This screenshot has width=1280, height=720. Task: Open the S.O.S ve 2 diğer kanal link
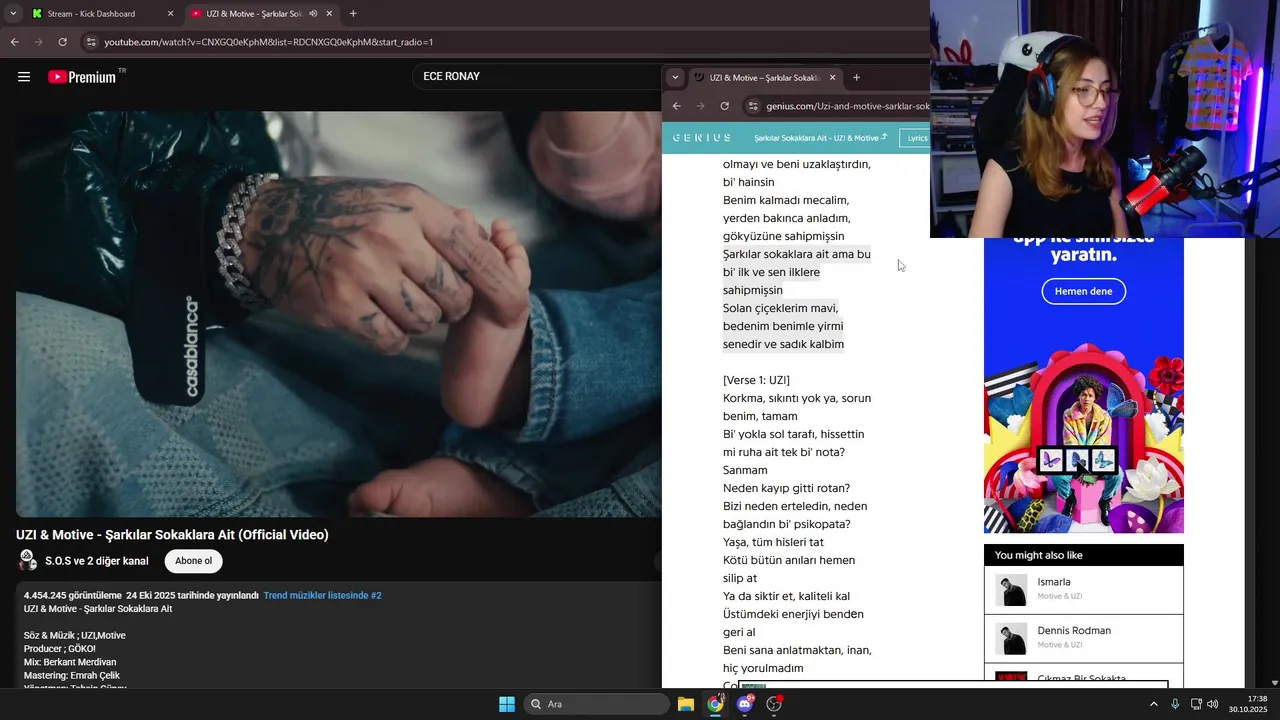(97, 561)
